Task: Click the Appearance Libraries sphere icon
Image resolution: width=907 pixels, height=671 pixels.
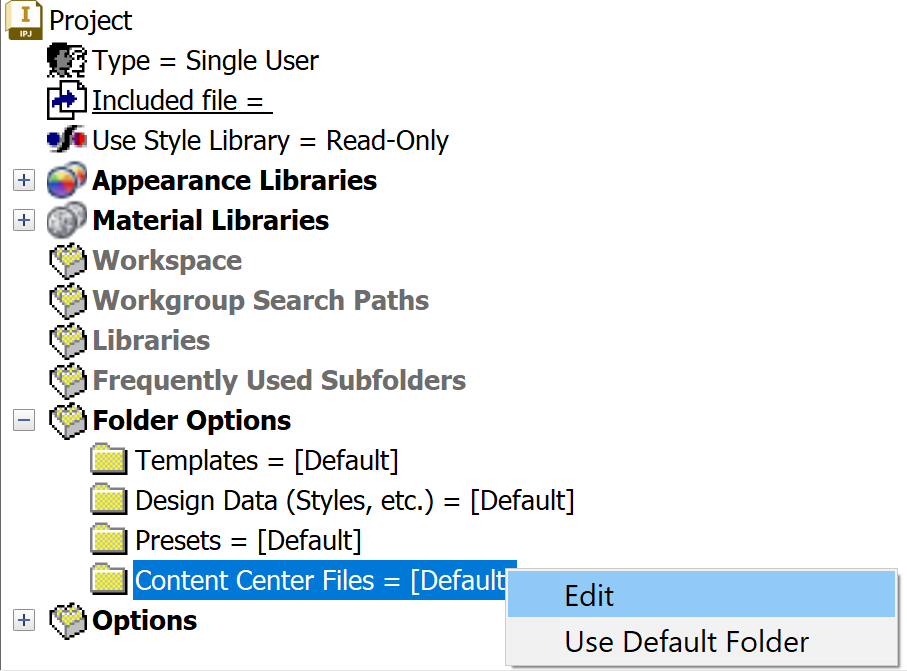Action: (x=68, y=181)
